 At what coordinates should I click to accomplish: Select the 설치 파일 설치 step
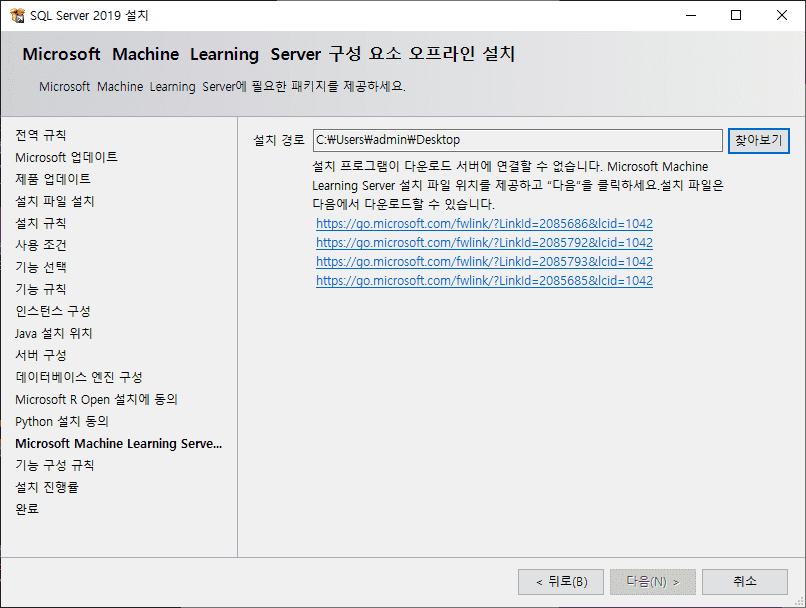(x=54, y=201)
